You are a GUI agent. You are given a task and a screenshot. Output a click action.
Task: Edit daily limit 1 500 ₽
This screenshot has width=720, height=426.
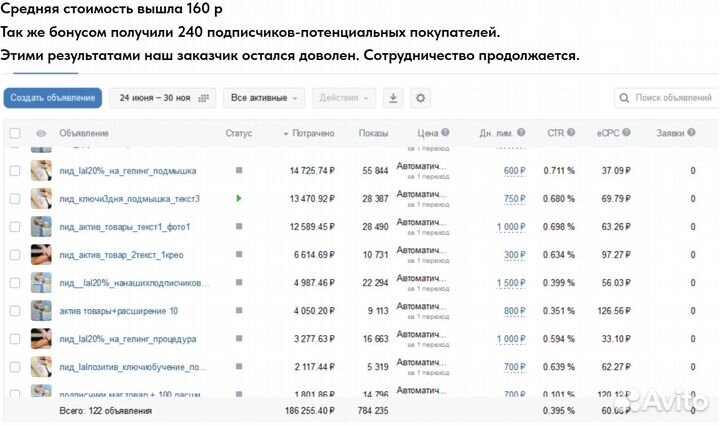pyautogui.click(x=511, y=283)
